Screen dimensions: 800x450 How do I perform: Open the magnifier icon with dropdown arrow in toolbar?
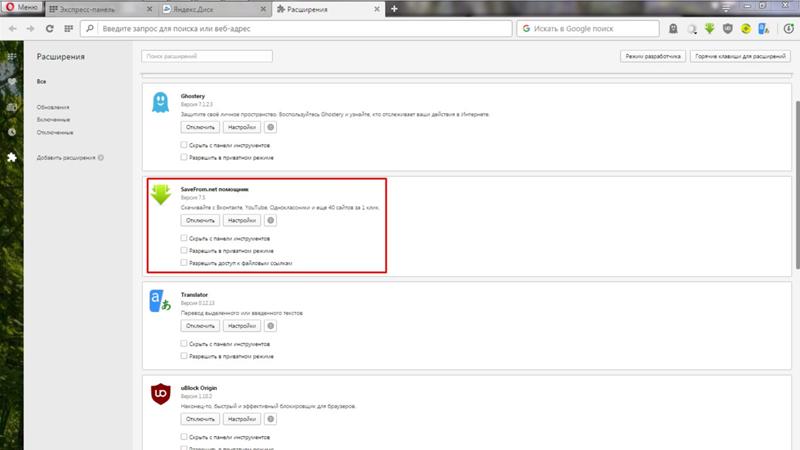coord(692,29)
